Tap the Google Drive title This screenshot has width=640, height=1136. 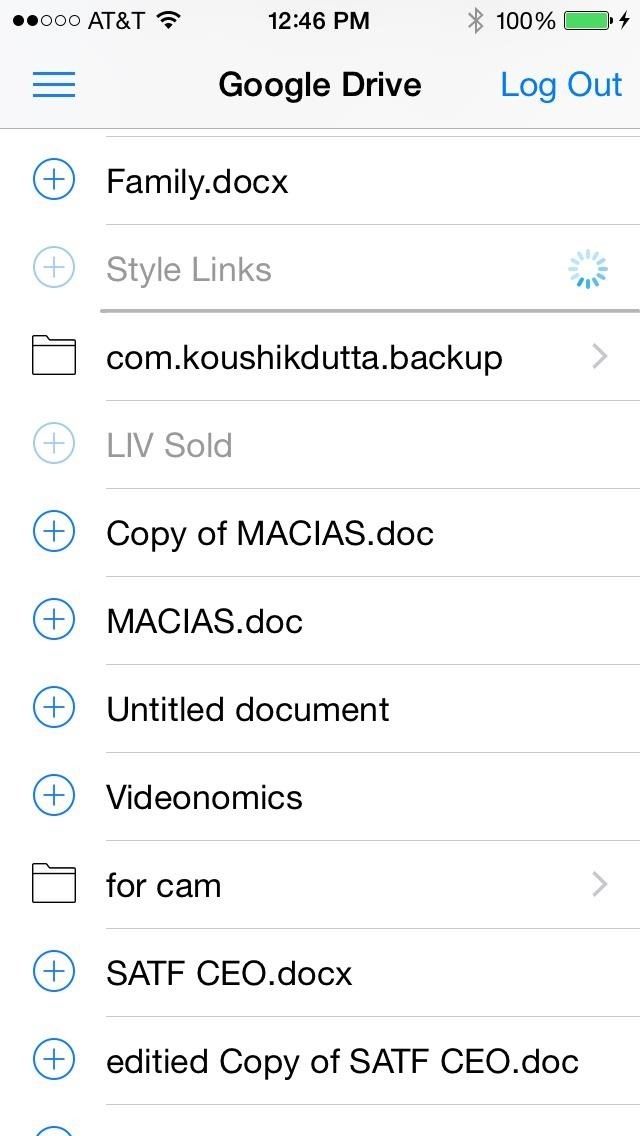pos(320,85)
